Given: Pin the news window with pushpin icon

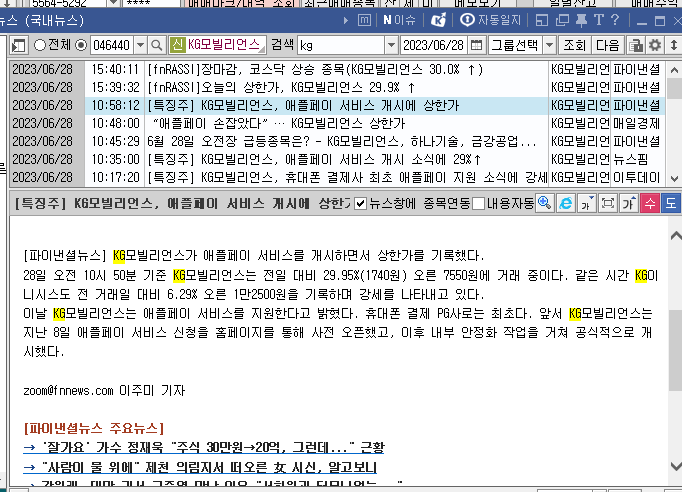Looking at the screenshot, I should point(581,20).
